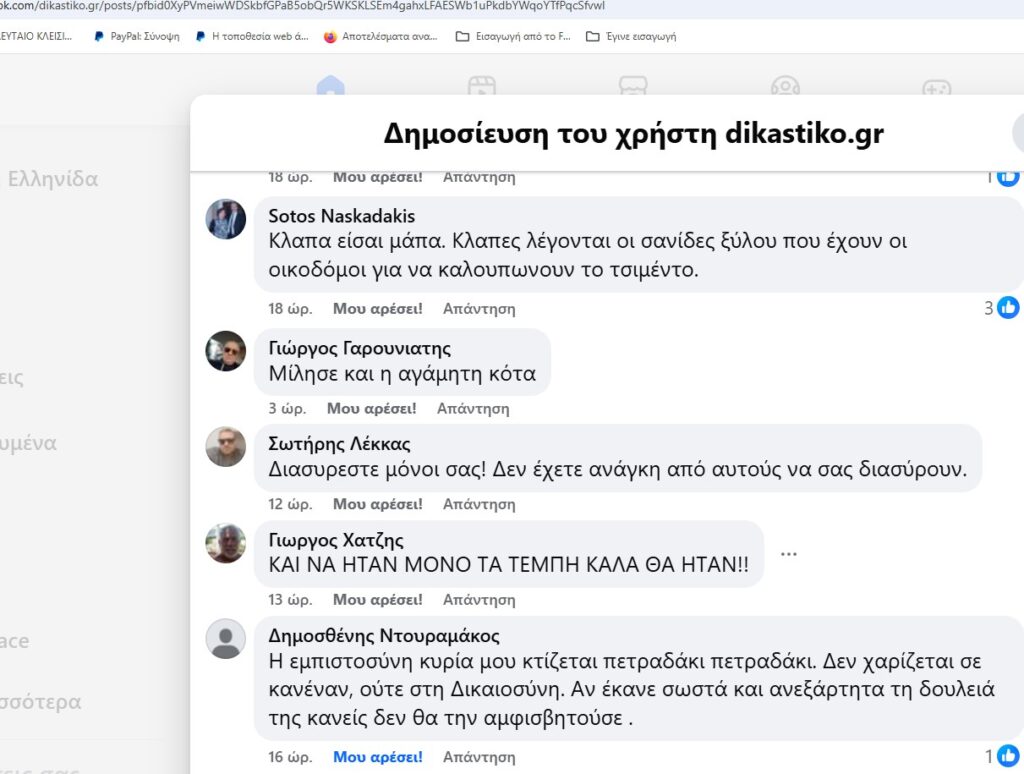Open the Marketplace storefront icon

pyautogui.click(x=633, y=86)
